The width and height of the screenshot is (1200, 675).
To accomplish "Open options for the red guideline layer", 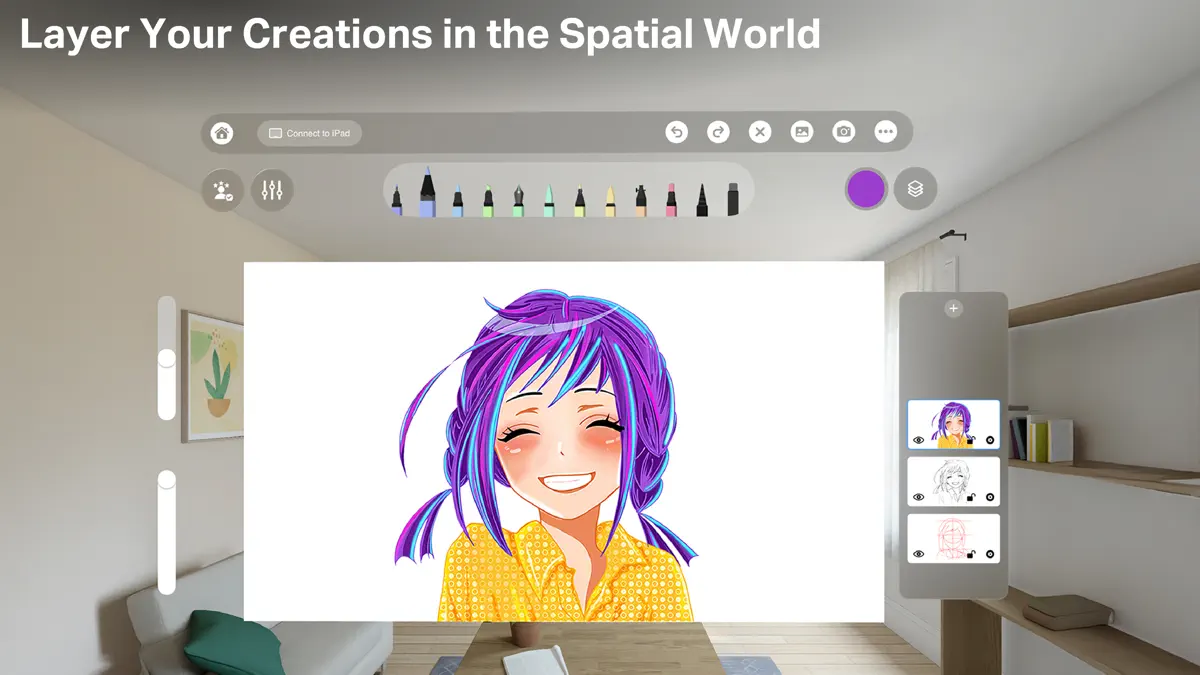I will coord(989,553).
